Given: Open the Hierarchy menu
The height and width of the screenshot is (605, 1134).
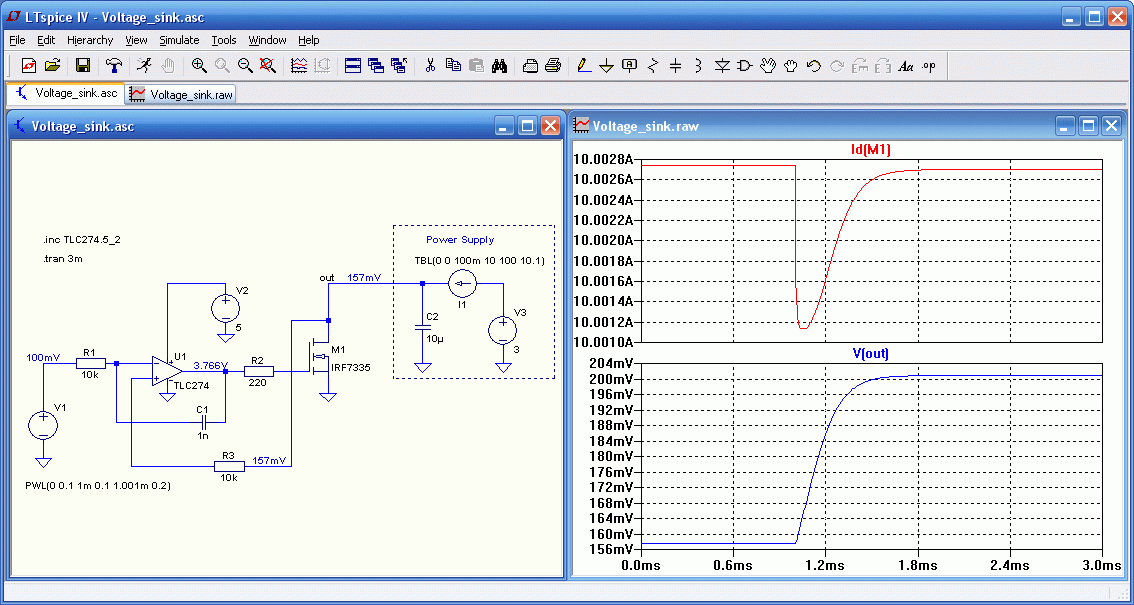Looking at the screenshot, I should point(90,40).
